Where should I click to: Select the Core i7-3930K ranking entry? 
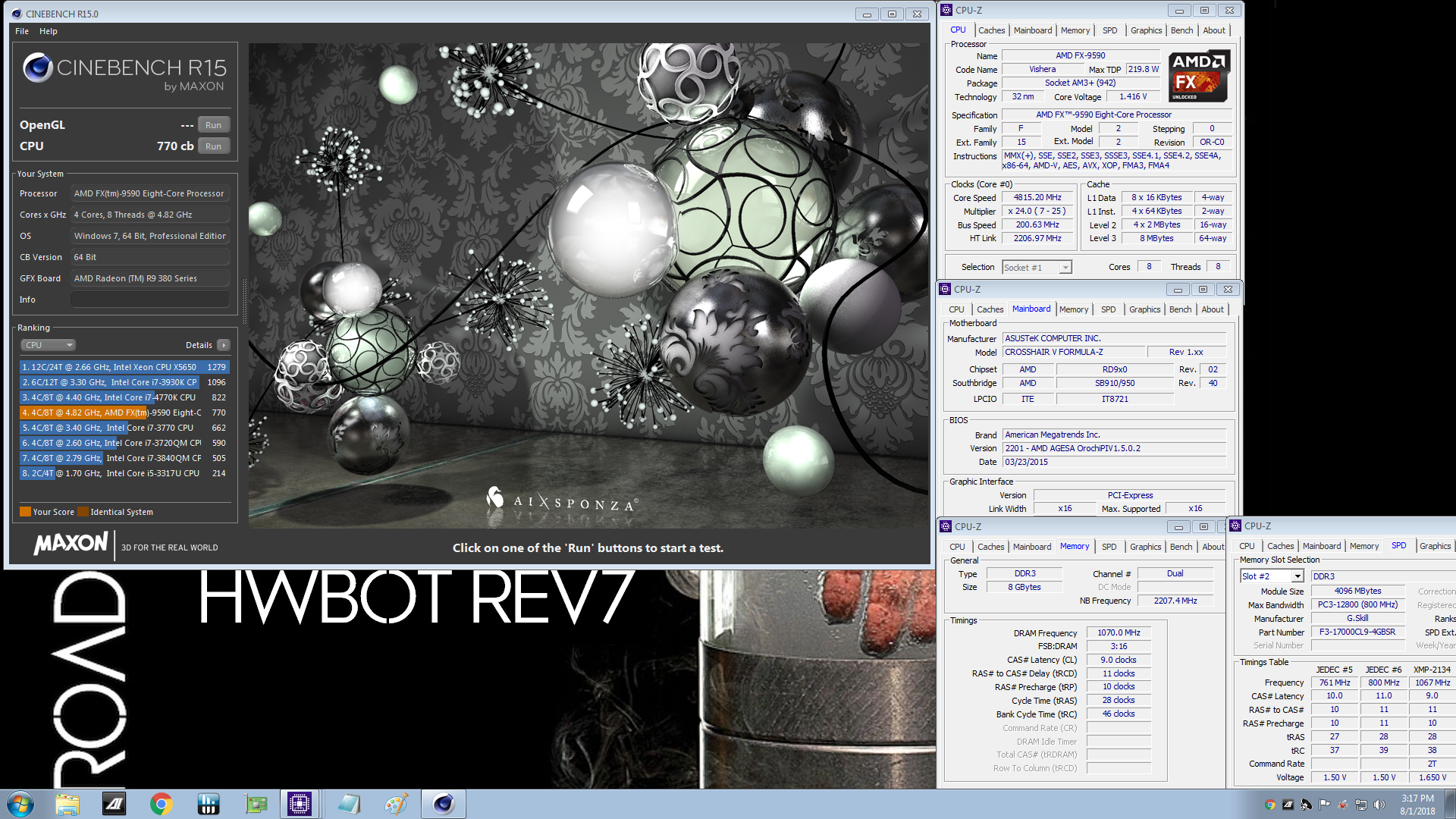click(124, 382)
